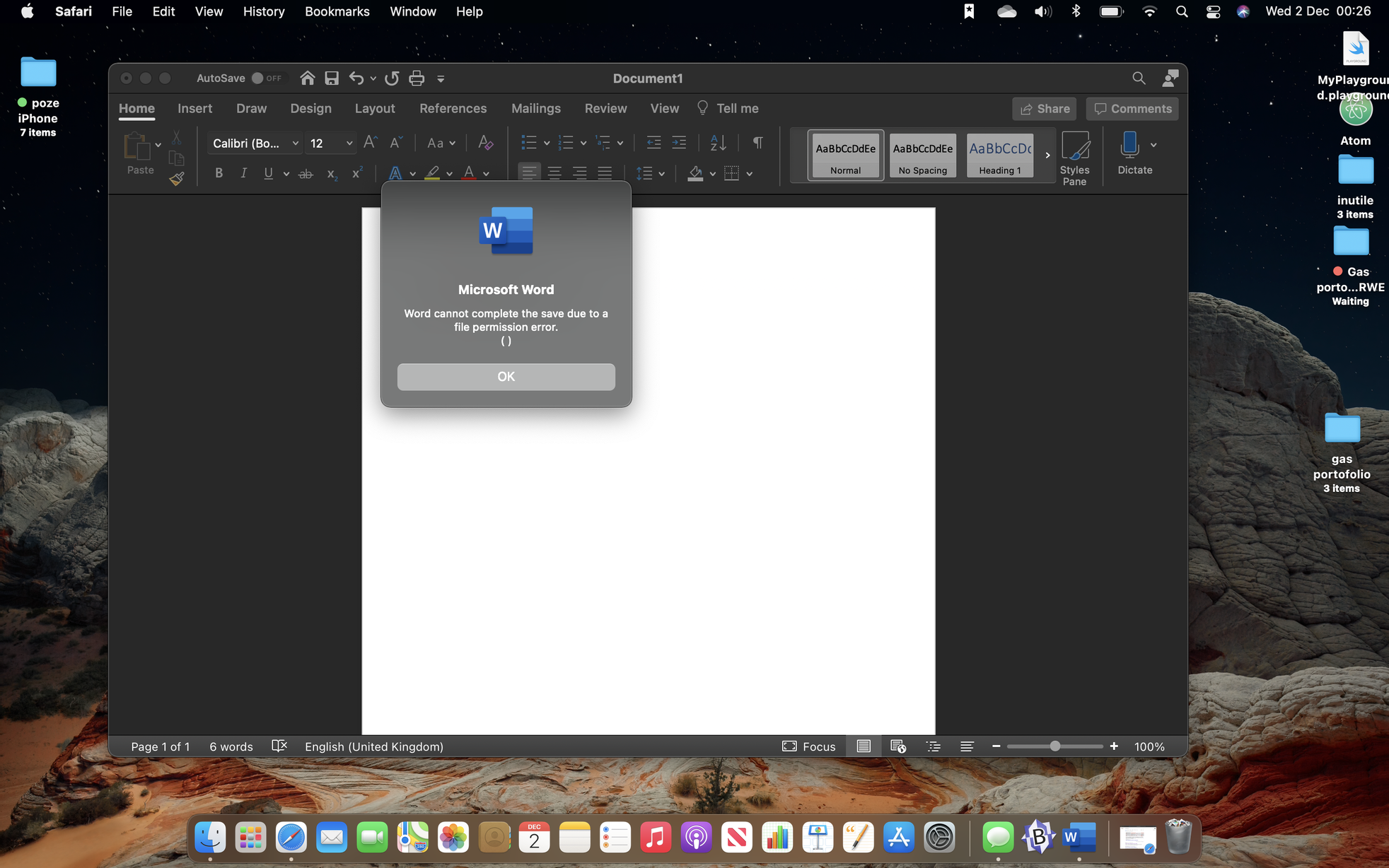
Task: Toggle Focus mode in status bar
Action: [809, 746]
